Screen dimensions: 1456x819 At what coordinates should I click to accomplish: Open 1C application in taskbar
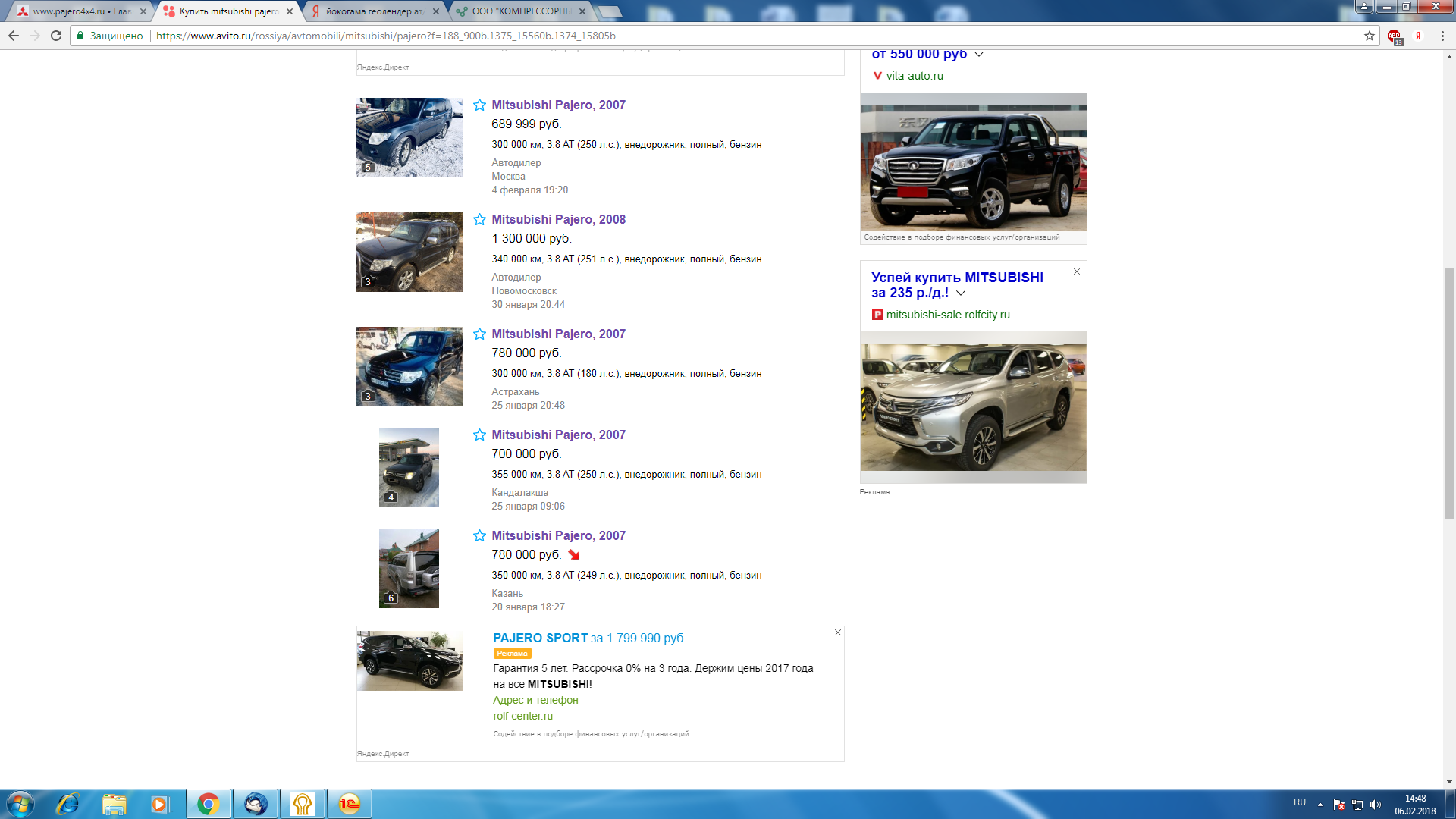(x=350, y=804)
